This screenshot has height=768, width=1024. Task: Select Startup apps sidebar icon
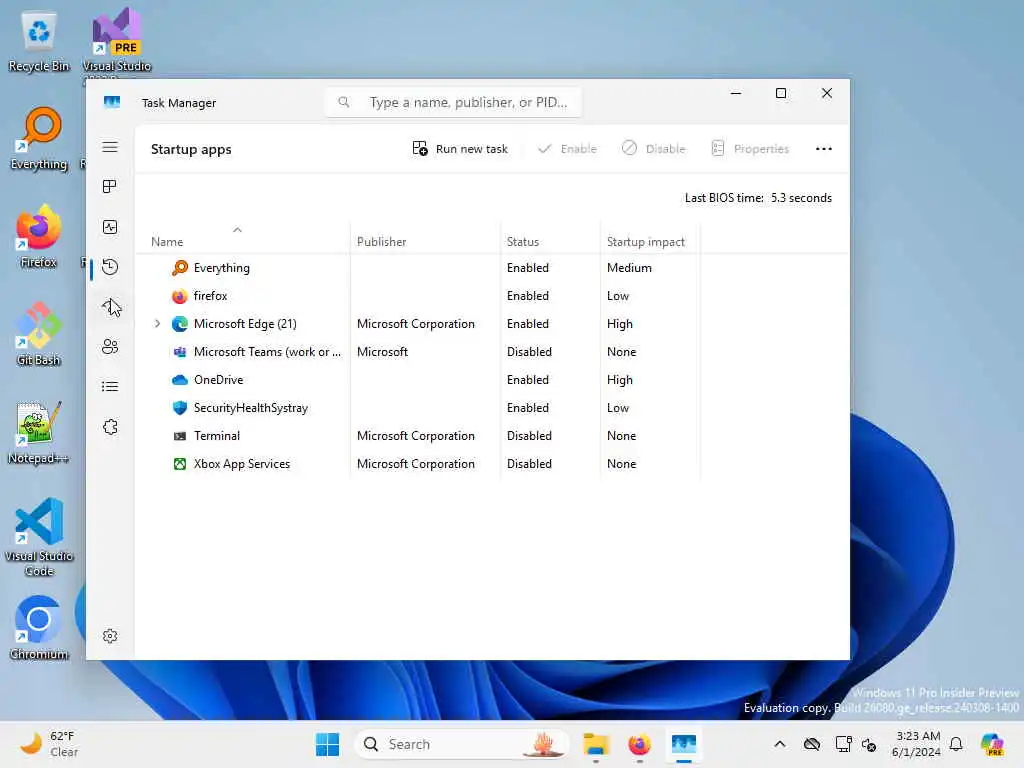tap(110, 307)
